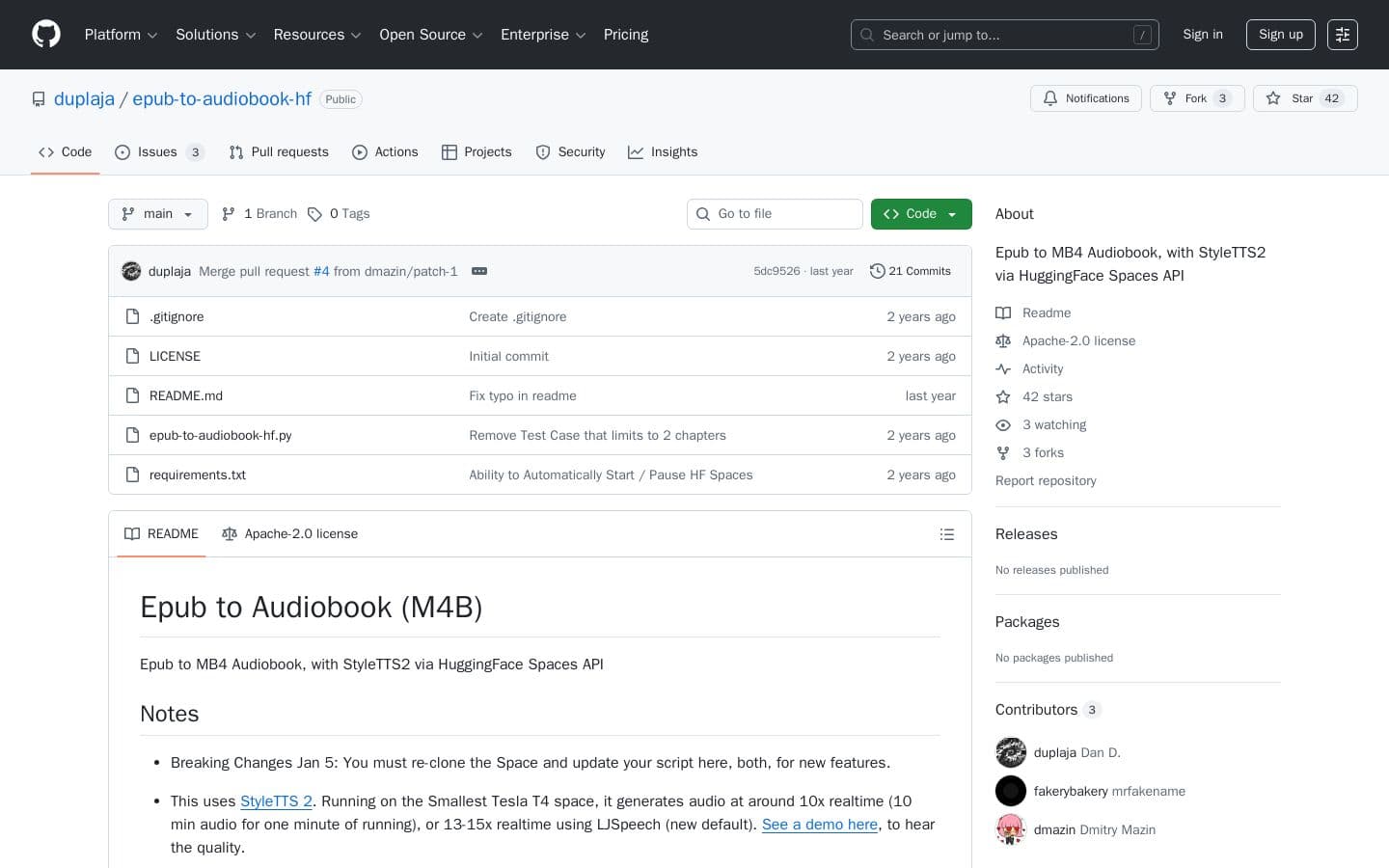Viewport: 1389px width, 868px height.
Task: Click the See a demo here link
Action: [819, 825]
